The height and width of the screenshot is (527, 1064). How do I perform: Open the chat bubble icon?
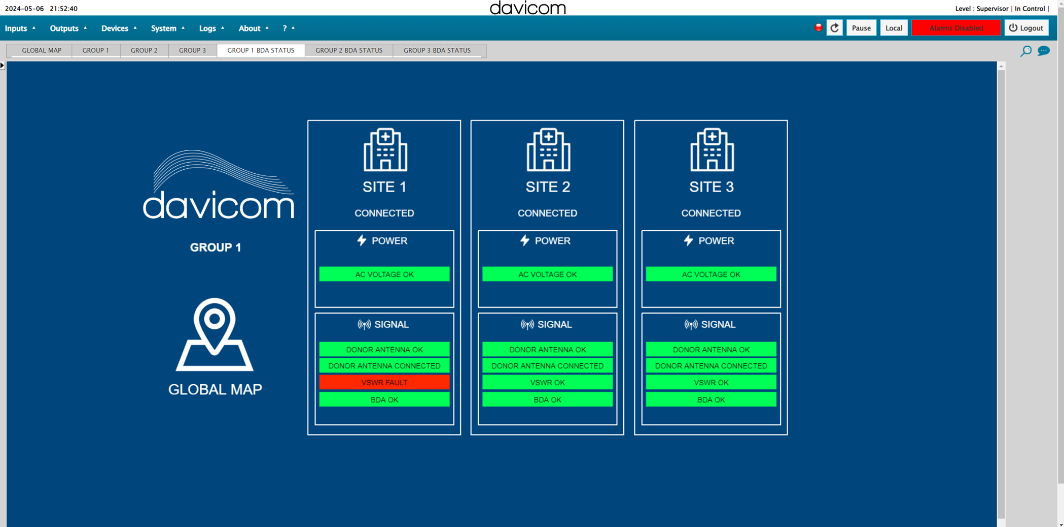[1043, 51]
